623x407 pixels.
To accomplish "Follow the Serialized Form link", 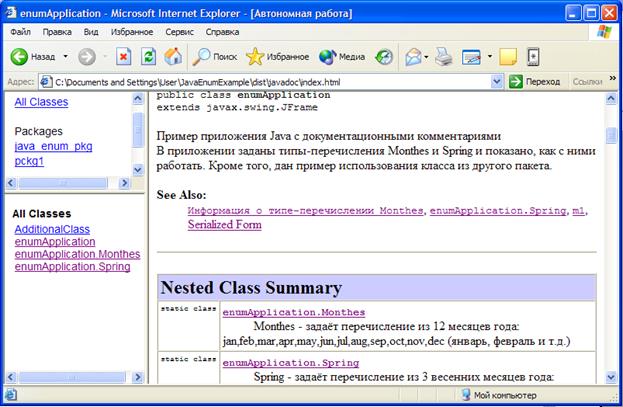I will pyautogui.click(x=224, y=225).
